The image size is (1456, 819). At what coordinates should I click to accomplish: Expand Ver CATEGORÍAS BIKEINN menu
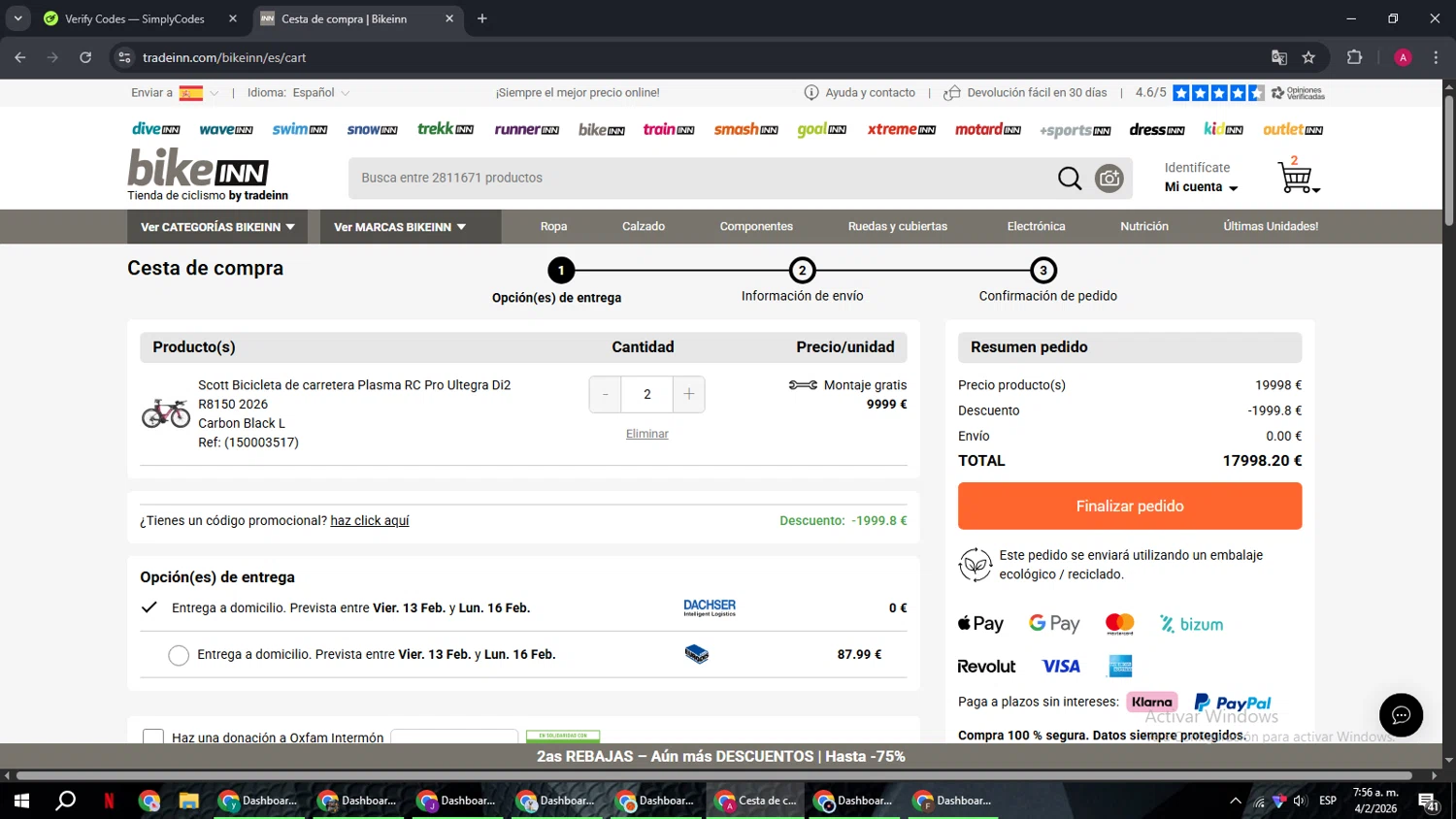(217, 227)
